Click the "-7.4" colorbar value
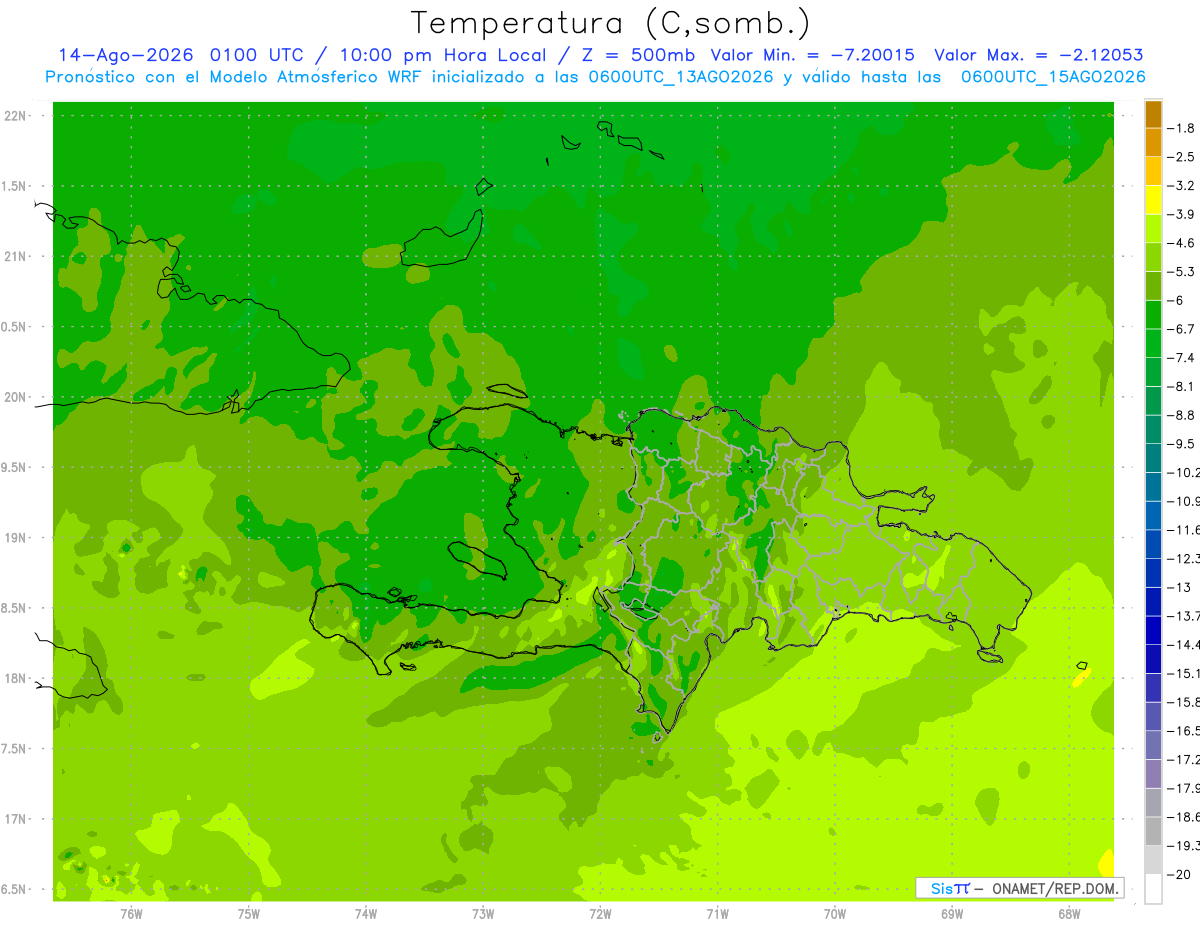The height and width of the screenshot is (927, 1200). coord(1181,357)
